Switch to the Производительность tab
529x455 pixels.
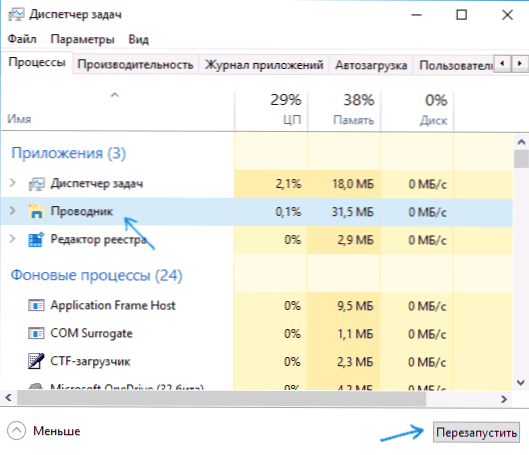tap(135, 64)
